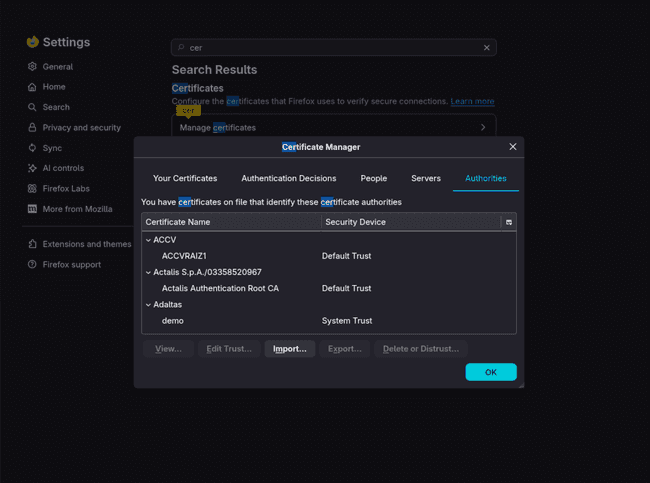Image resolution: width=650 pixels, height=483 pixels.
Task: Click the Import... button
Action: [290, 349]
